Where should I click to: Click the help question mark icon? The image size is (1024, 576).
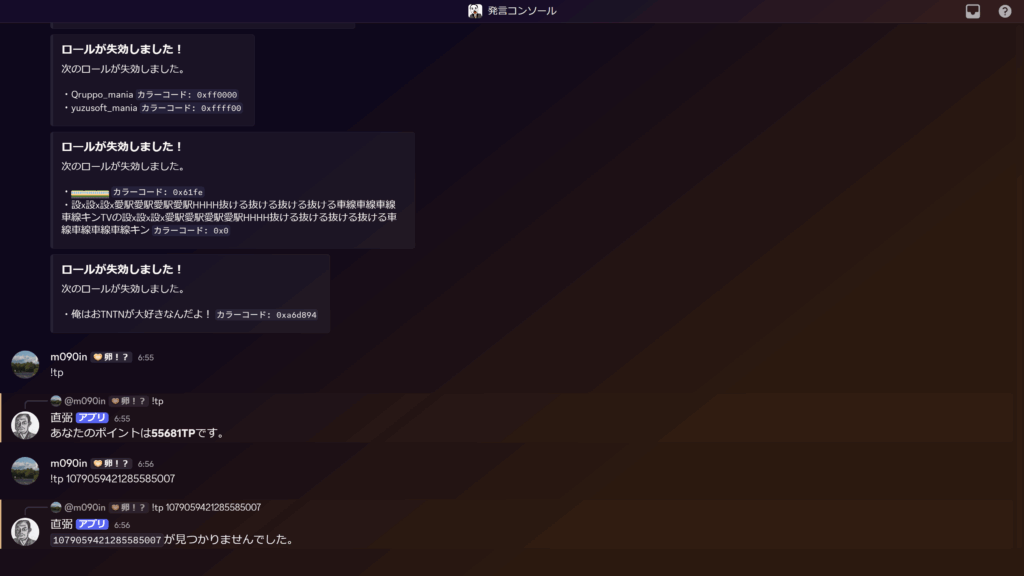pos(1004,11)
